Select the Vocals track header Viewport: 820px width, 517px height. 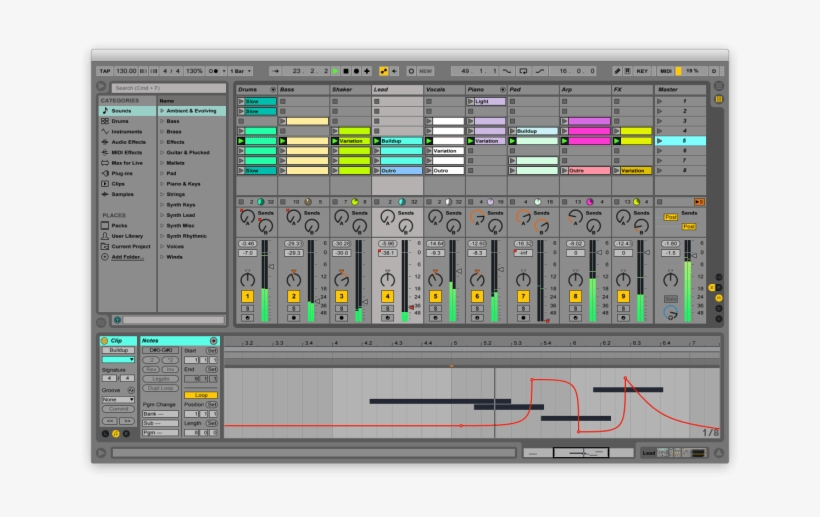tap(444, 90)
